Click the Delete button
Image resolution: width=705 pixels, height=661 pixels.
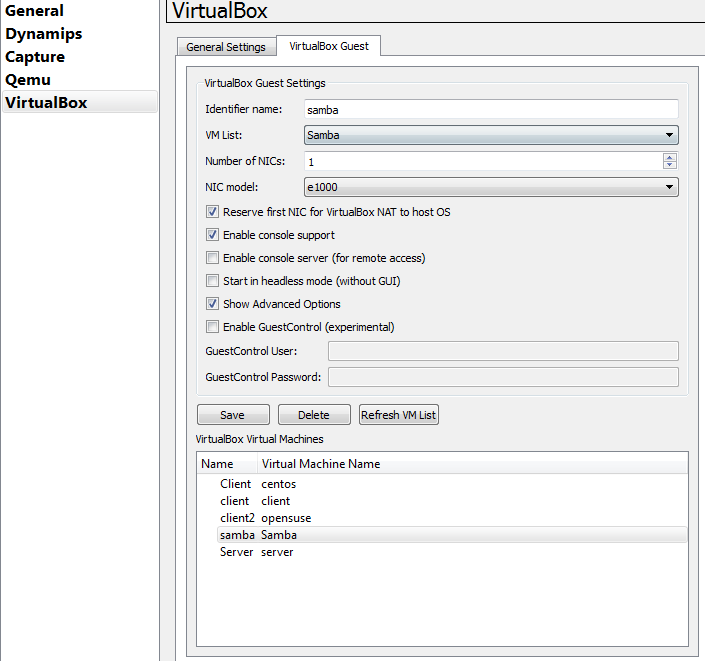tap(314, 415)
